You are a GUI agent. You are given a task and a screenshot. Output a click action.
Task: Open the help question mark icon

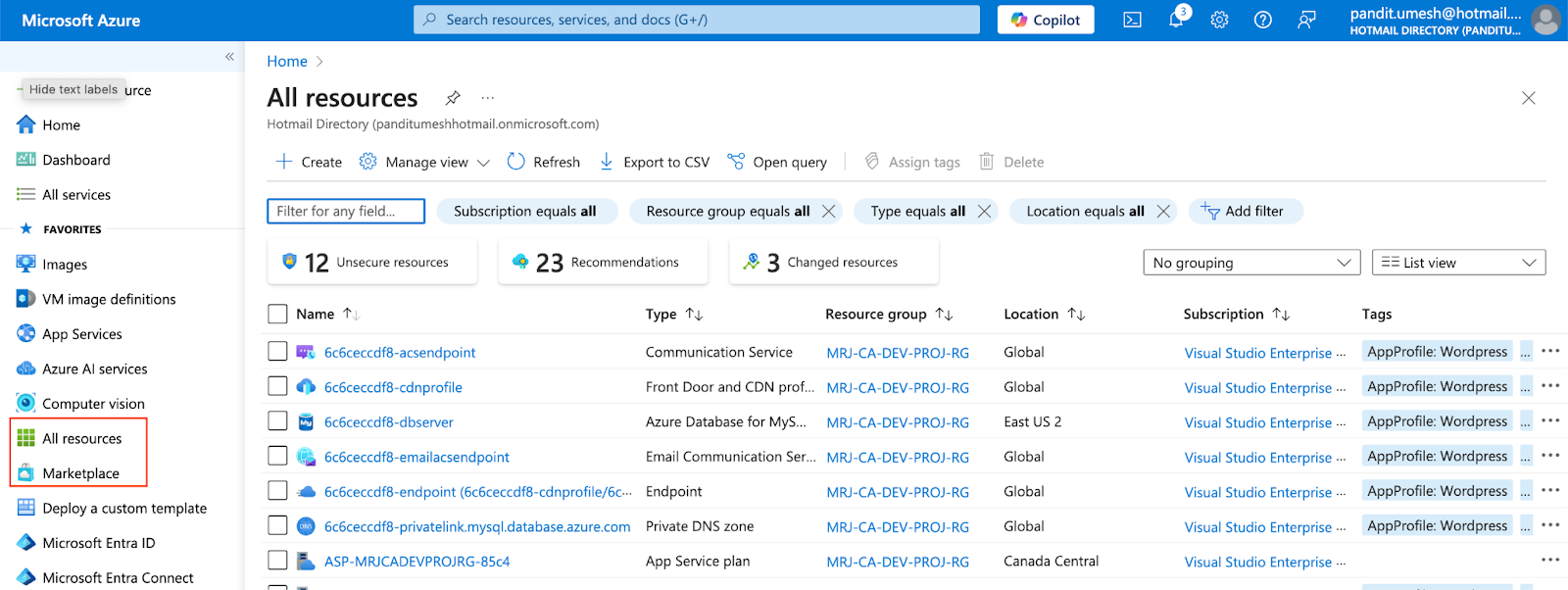coord(1263,20)
